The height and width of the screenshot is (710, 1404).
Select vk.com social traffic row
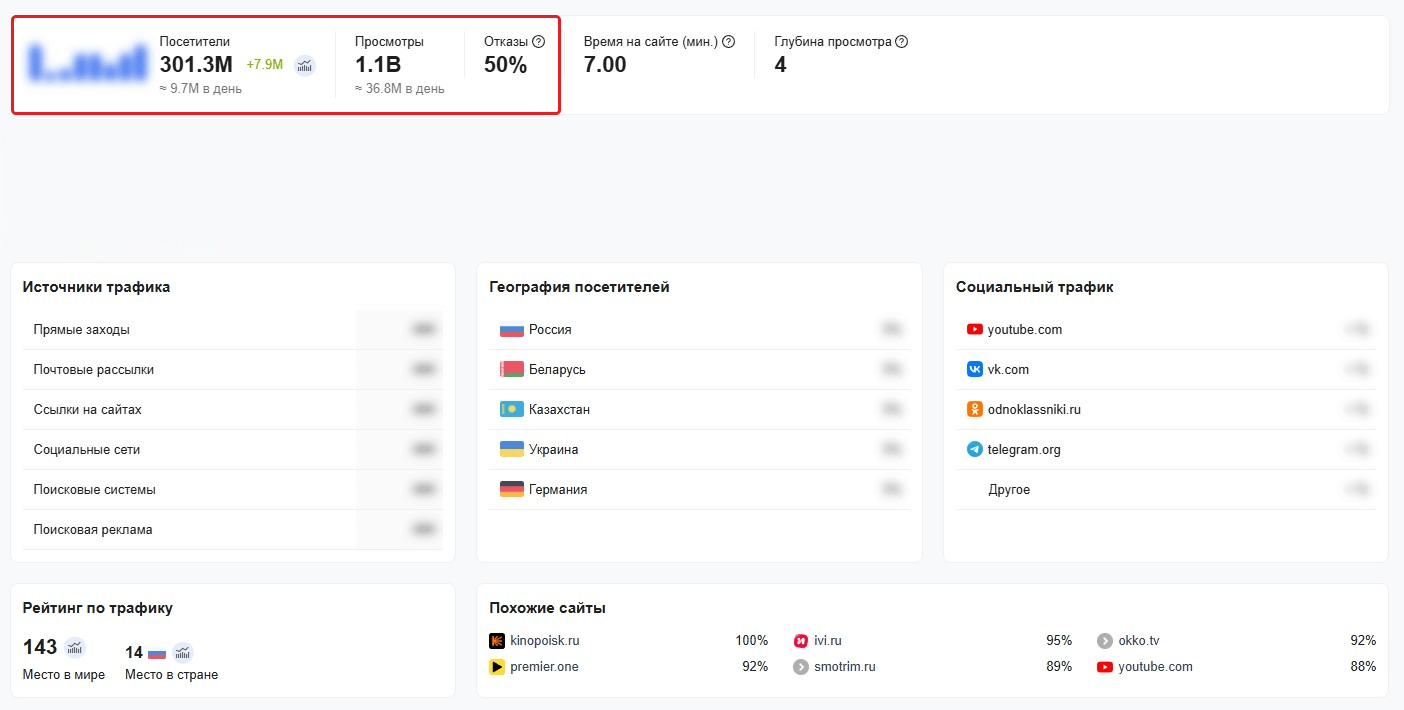tap(1166, 370)
